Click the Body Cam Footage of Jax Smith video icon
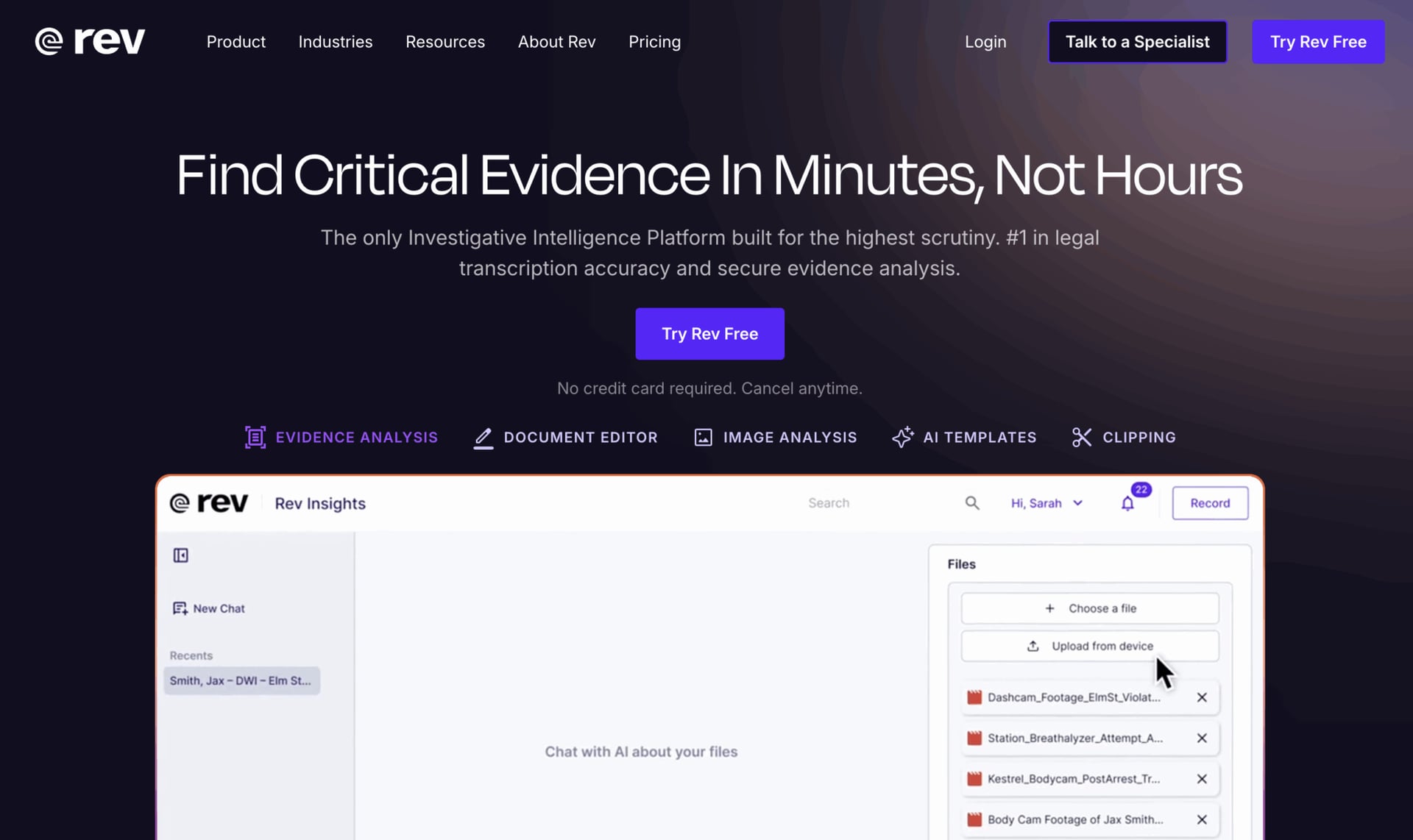1413x840 pixels. (x=974, y=819)
